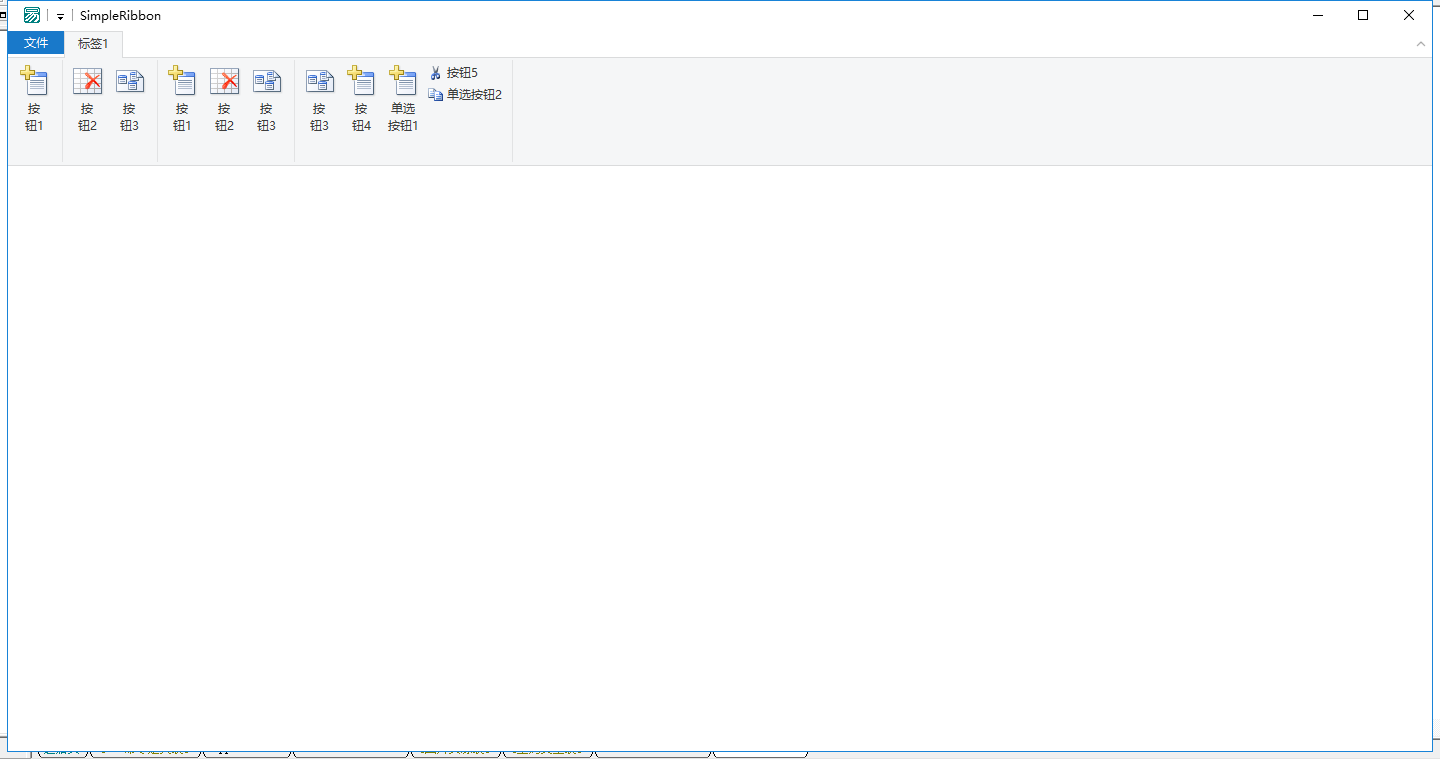Switch to the 标签1 ribbon tab
Viewport: 1440px width, 759px height.
(x=93, y=43)
